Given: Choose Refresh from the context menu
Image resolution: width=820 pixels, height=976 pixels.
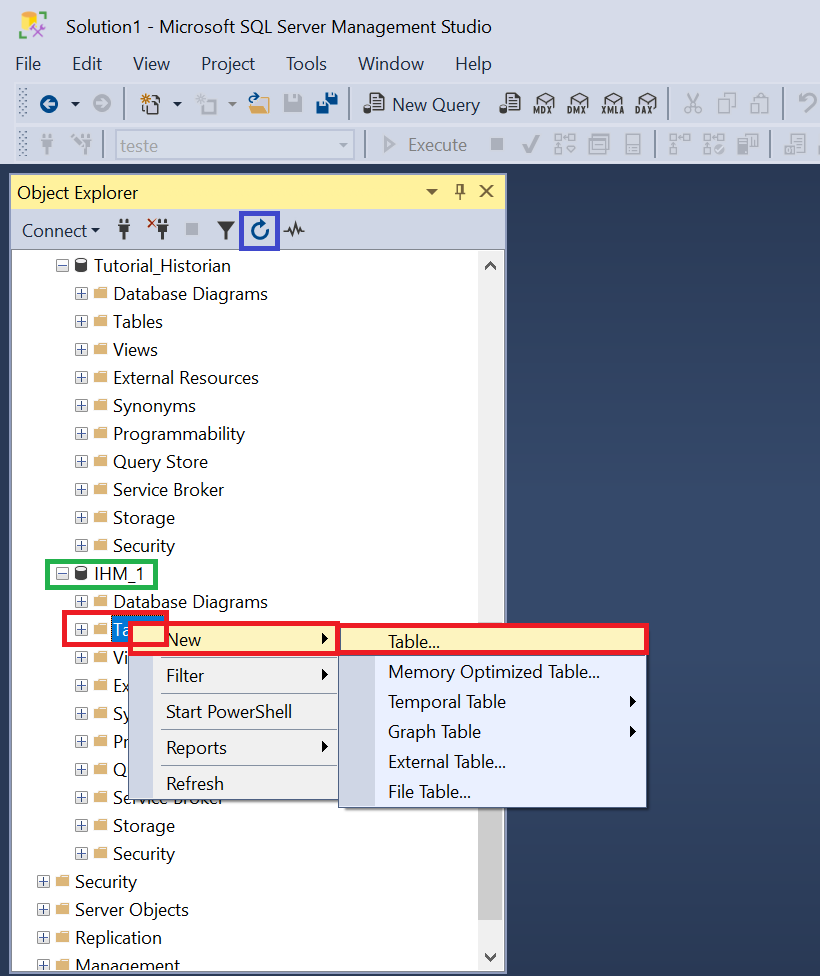Looking at the screenshot, I should (234, 783).
